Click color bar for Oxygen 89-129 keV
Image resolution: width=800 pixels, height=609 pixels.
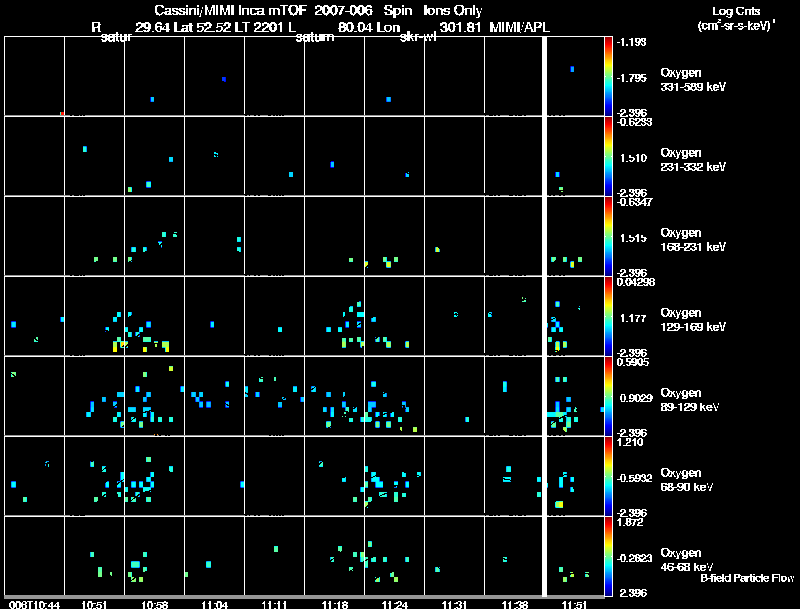click(608, 396)
